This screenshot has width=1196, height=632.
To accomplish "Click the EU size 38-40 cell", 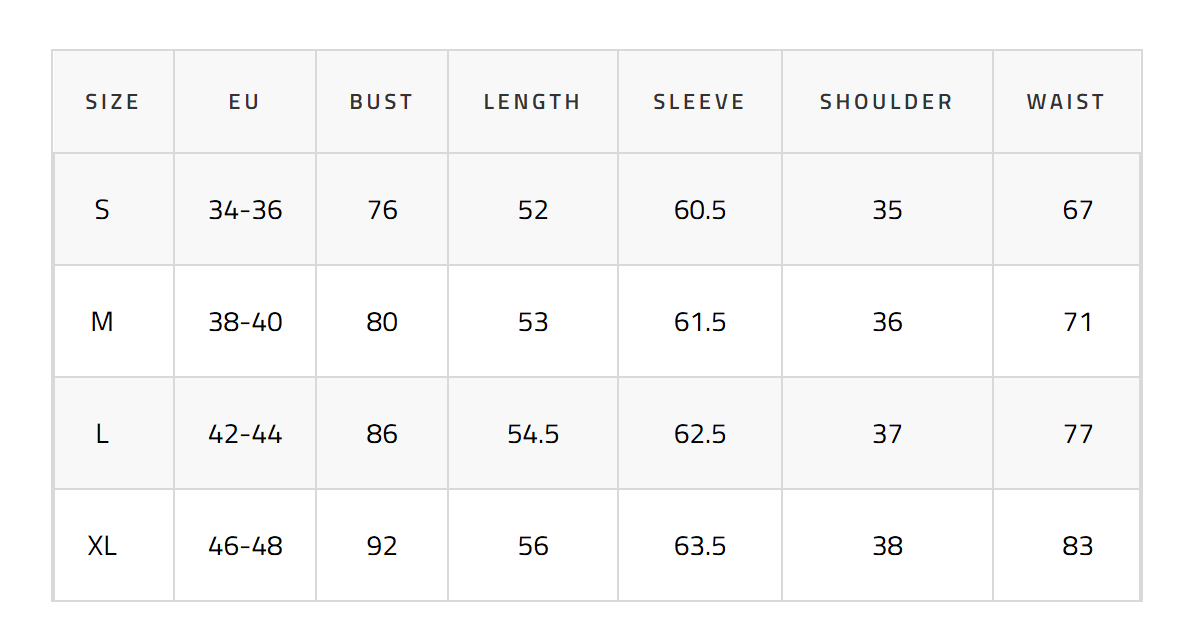I will tap(245, 322).
